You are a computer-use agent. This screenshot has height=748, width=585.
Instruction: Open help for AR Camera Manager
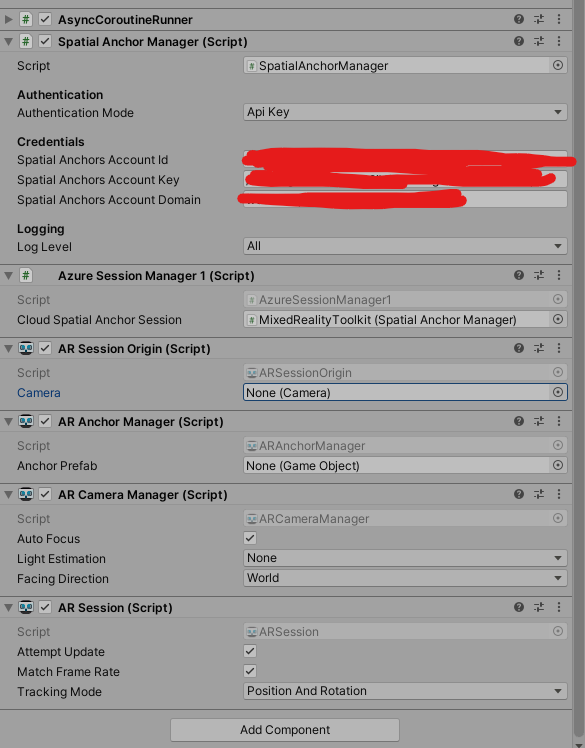click(x=519, y=494)
